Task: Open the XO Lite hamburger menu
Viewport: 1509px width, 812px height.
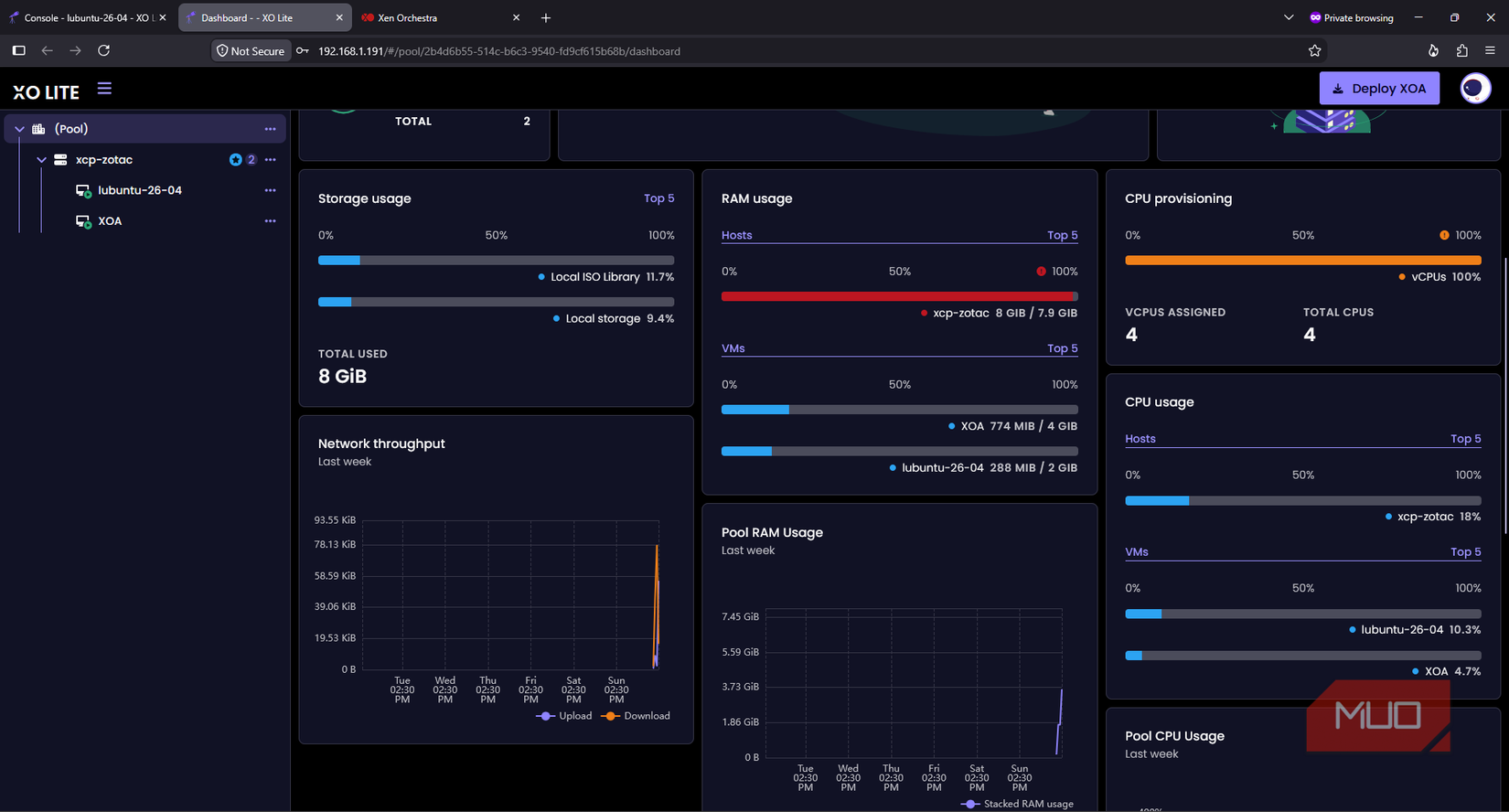Action: click(x=104, y=89)
